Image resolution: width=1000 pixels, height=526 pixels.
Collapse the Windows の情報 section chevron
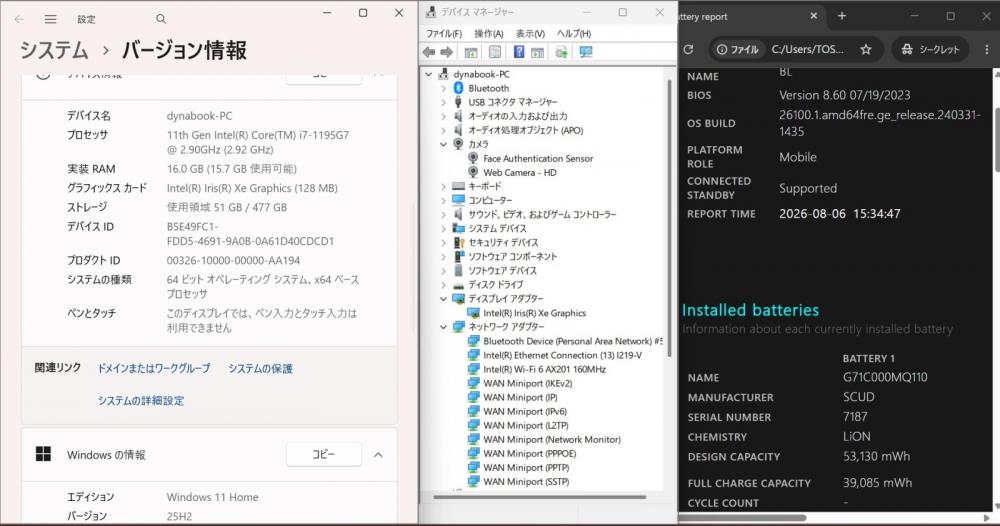(x=378, y=455)
